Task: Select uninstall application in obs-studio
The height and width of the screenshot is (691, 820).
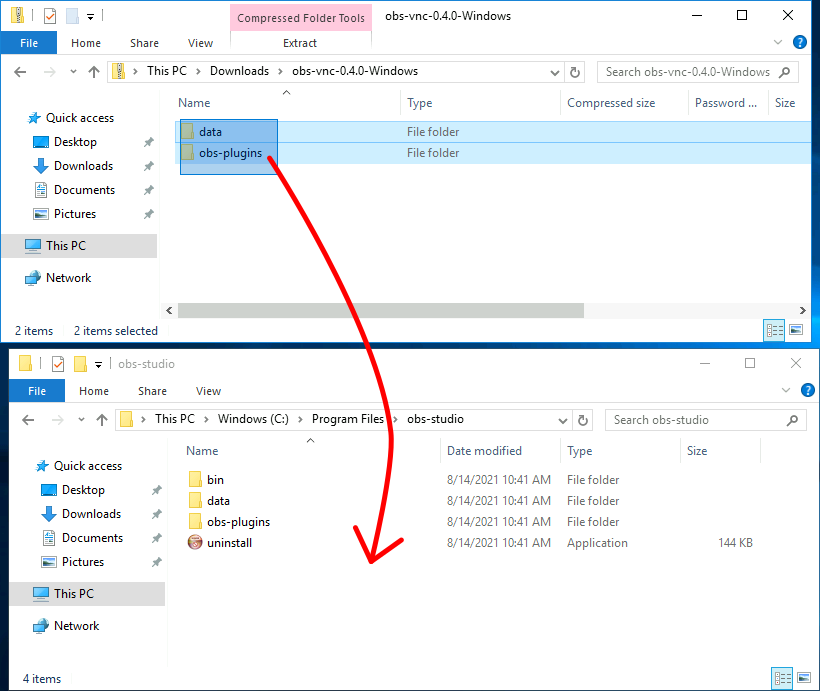Action: 229,542
